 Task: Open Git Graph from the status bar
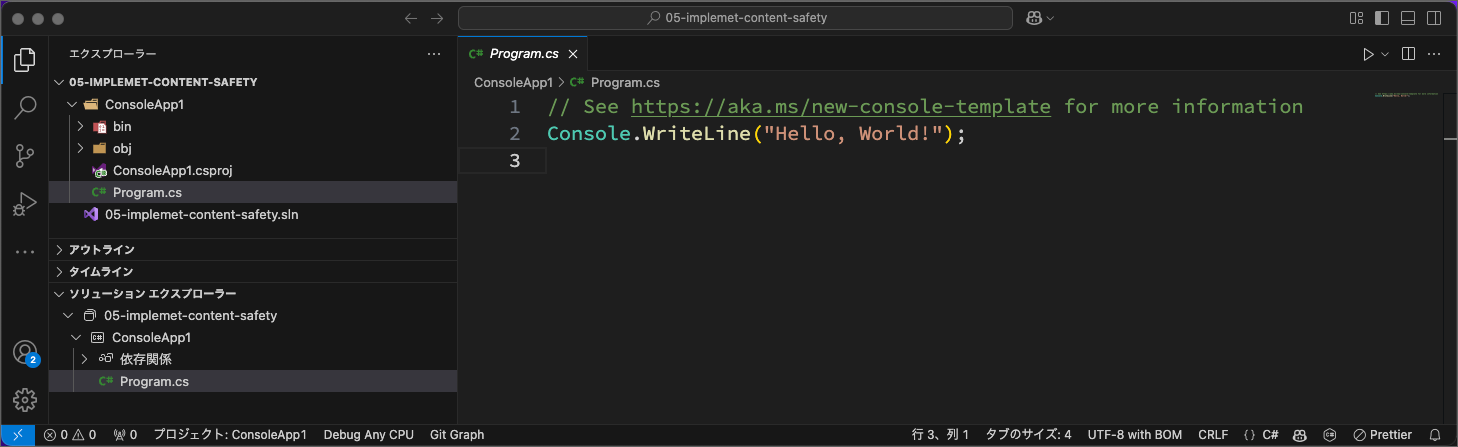(x=457, y=435)
